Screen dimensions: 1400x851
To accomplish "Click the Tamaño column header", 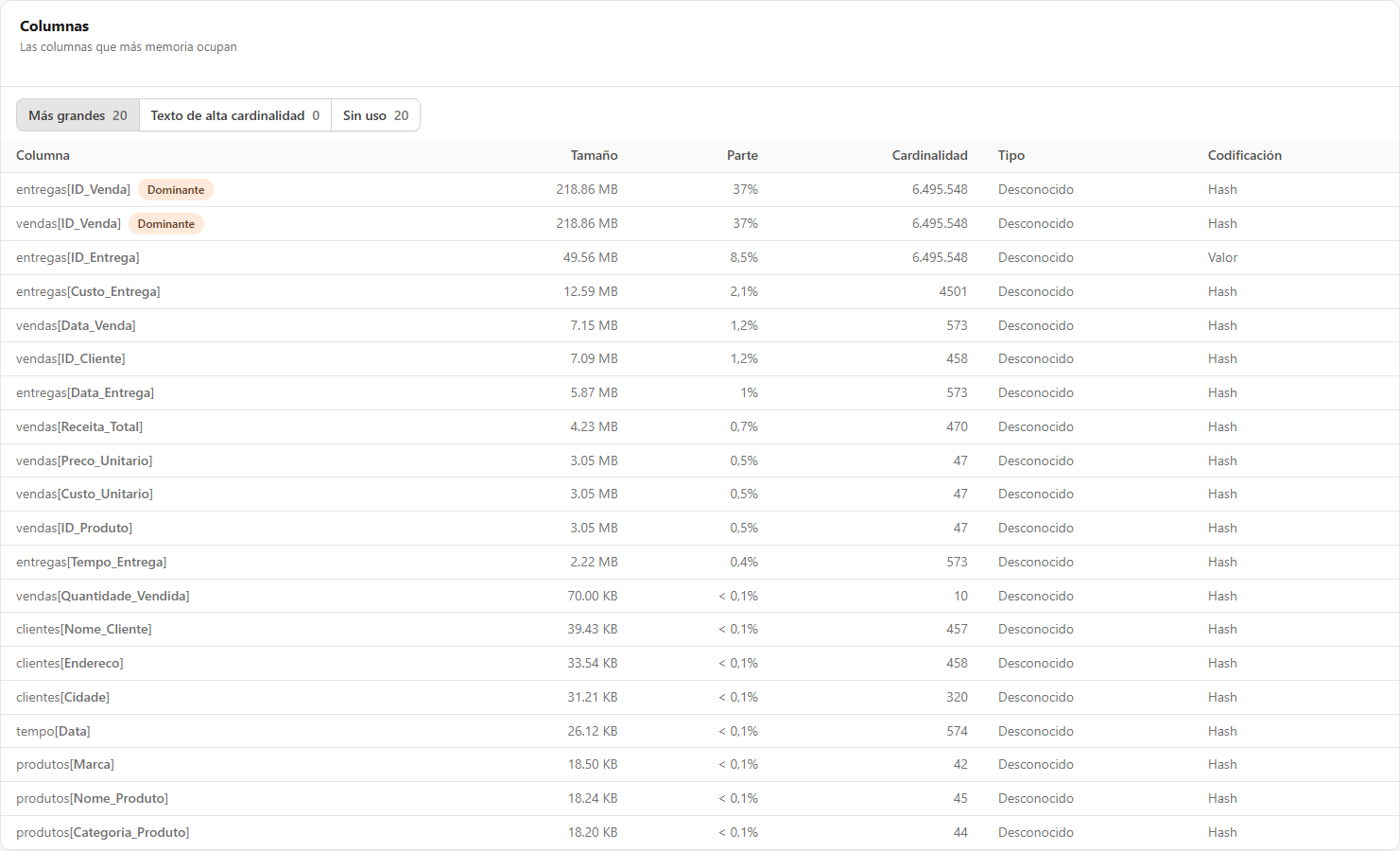I will 594,155.
